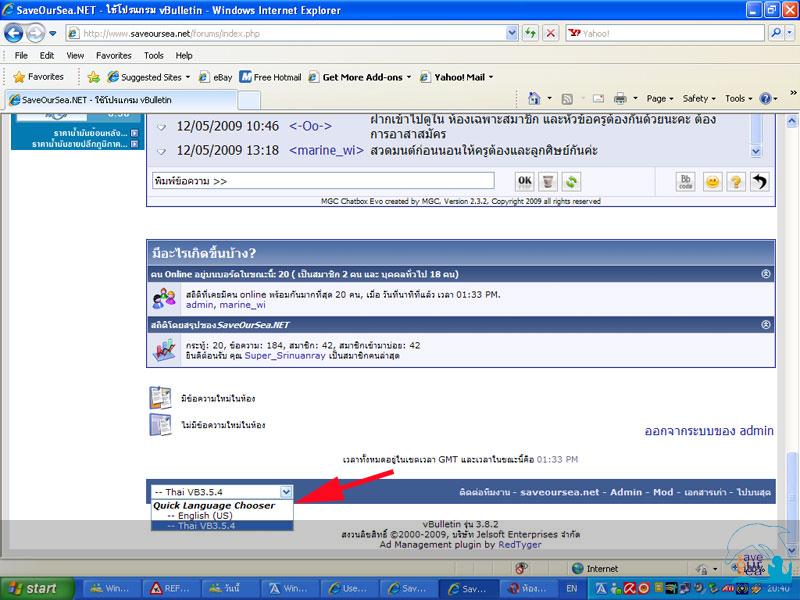The image size is (800, 600).
Task: Collapse the users online section
Action: point(766,273)
